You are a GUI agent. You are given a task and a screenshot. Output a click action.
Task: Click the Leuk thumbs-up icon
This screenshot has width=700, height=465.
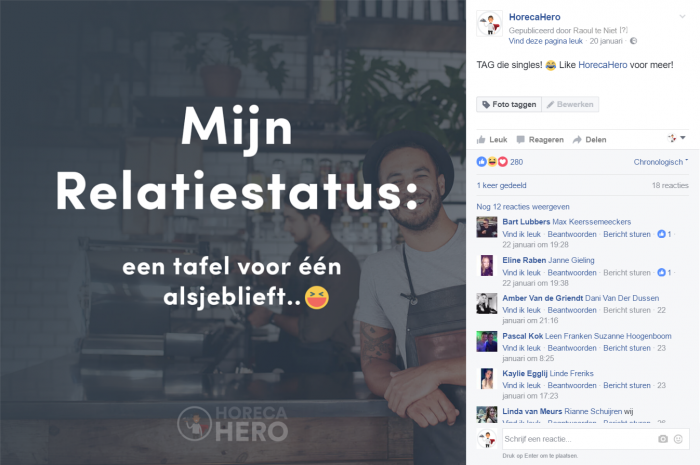click(481, 140)
